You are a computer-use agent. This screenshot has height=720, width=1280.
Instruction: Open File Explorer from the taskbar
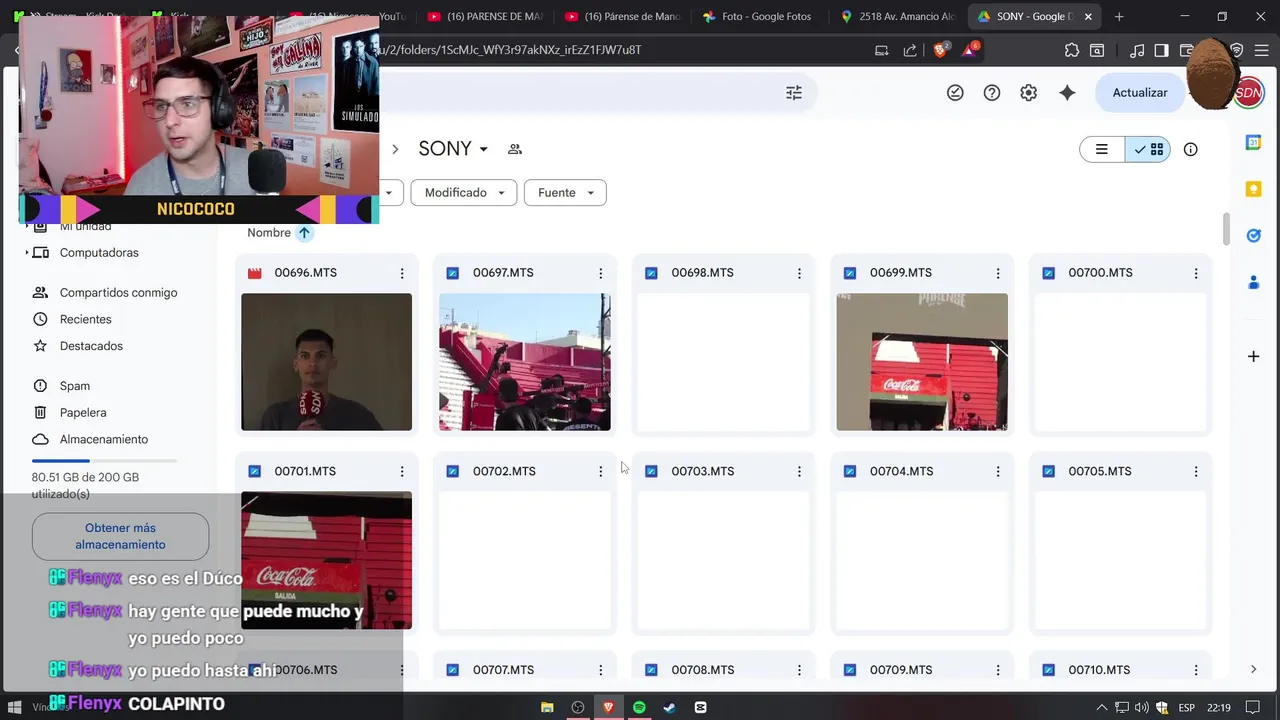tap(547, 707)
